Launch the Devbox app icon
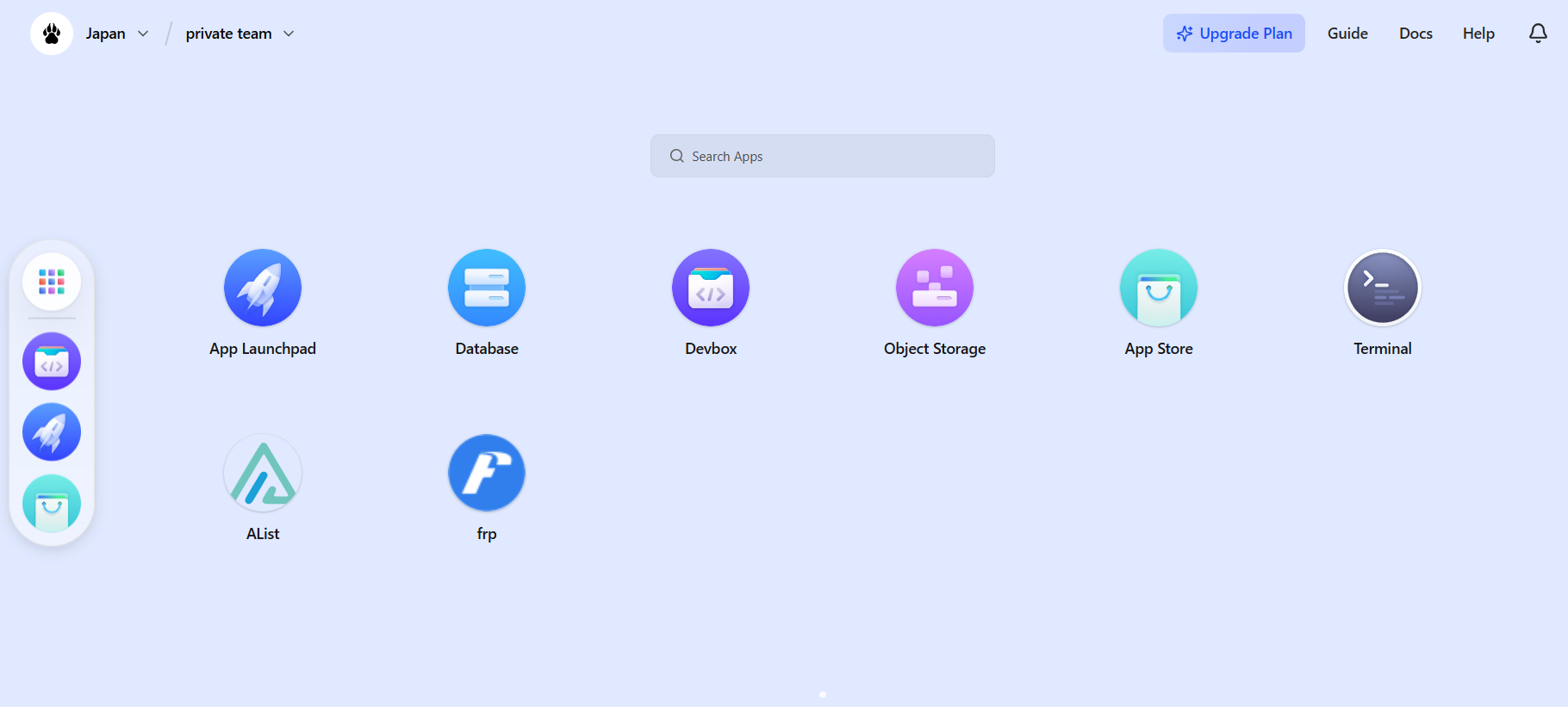This screenshot has width=1568, height=707. (711, 288)
